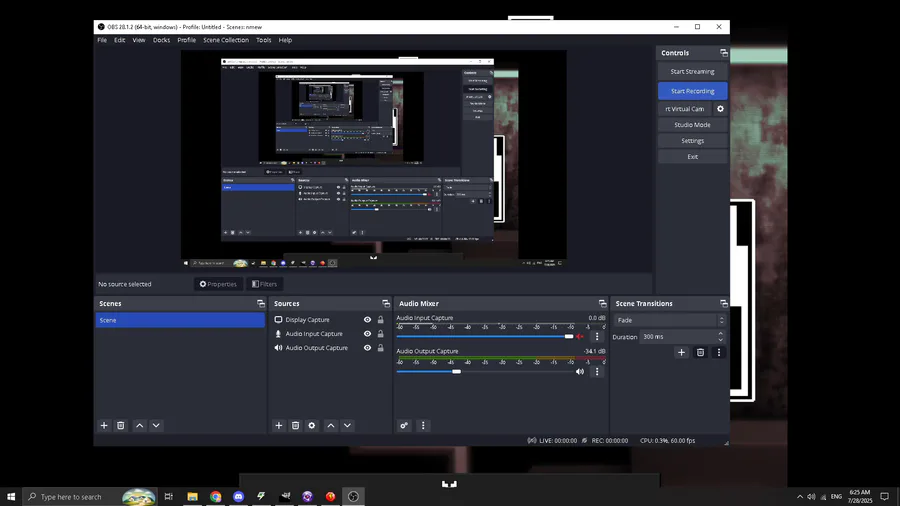
Task: Open the Edit menu
Action: (x=119, y=40)
